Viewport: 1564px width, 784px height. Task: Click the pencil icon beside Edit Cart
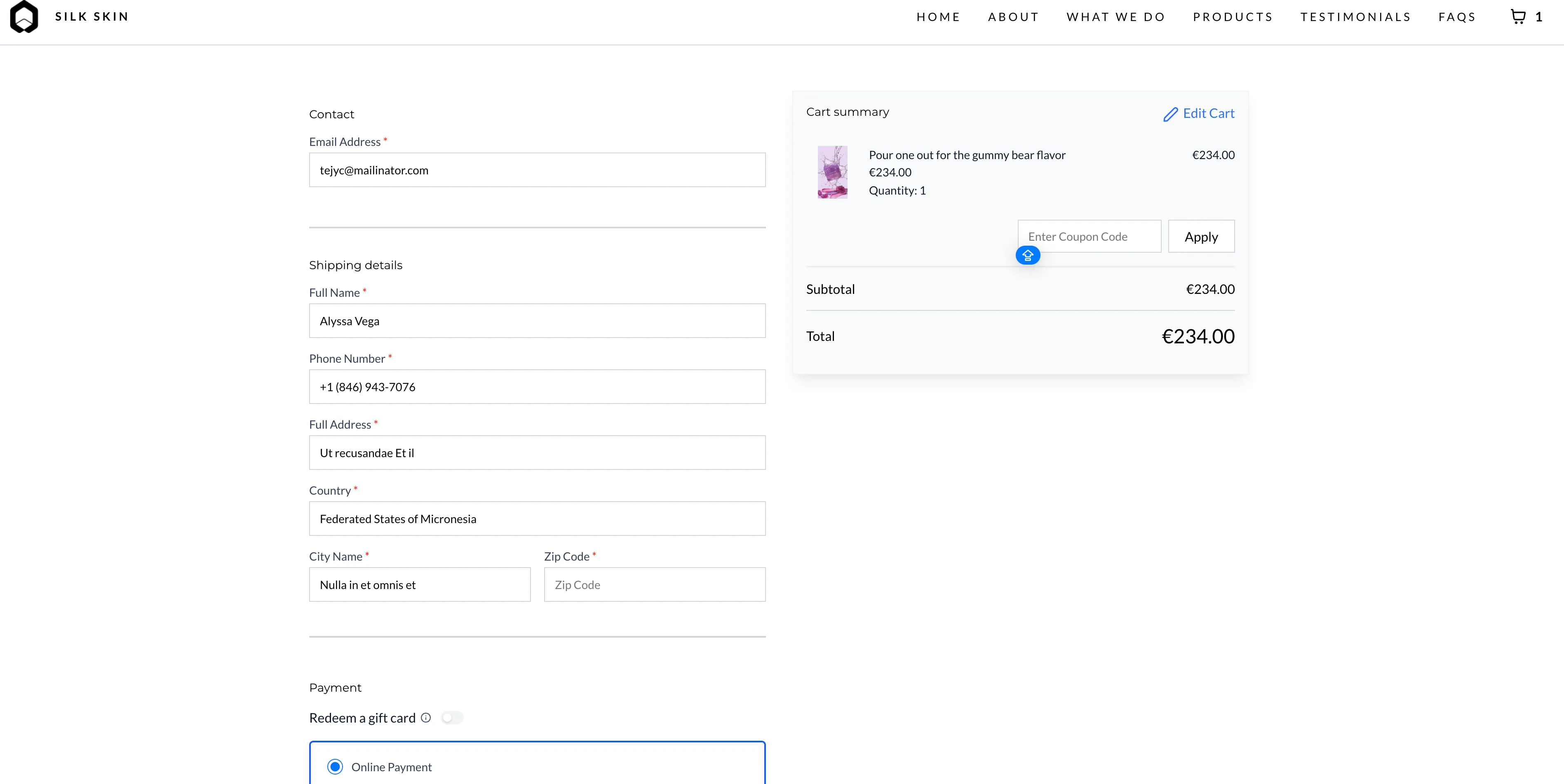click(1170, 114)
